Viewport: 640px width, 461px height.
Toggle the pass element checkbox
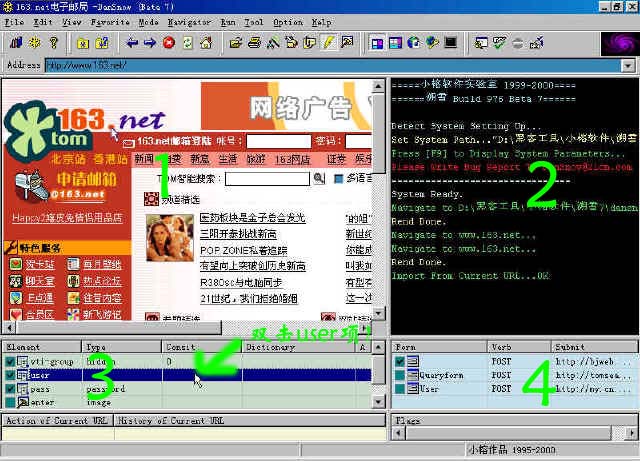click(10, 389)
